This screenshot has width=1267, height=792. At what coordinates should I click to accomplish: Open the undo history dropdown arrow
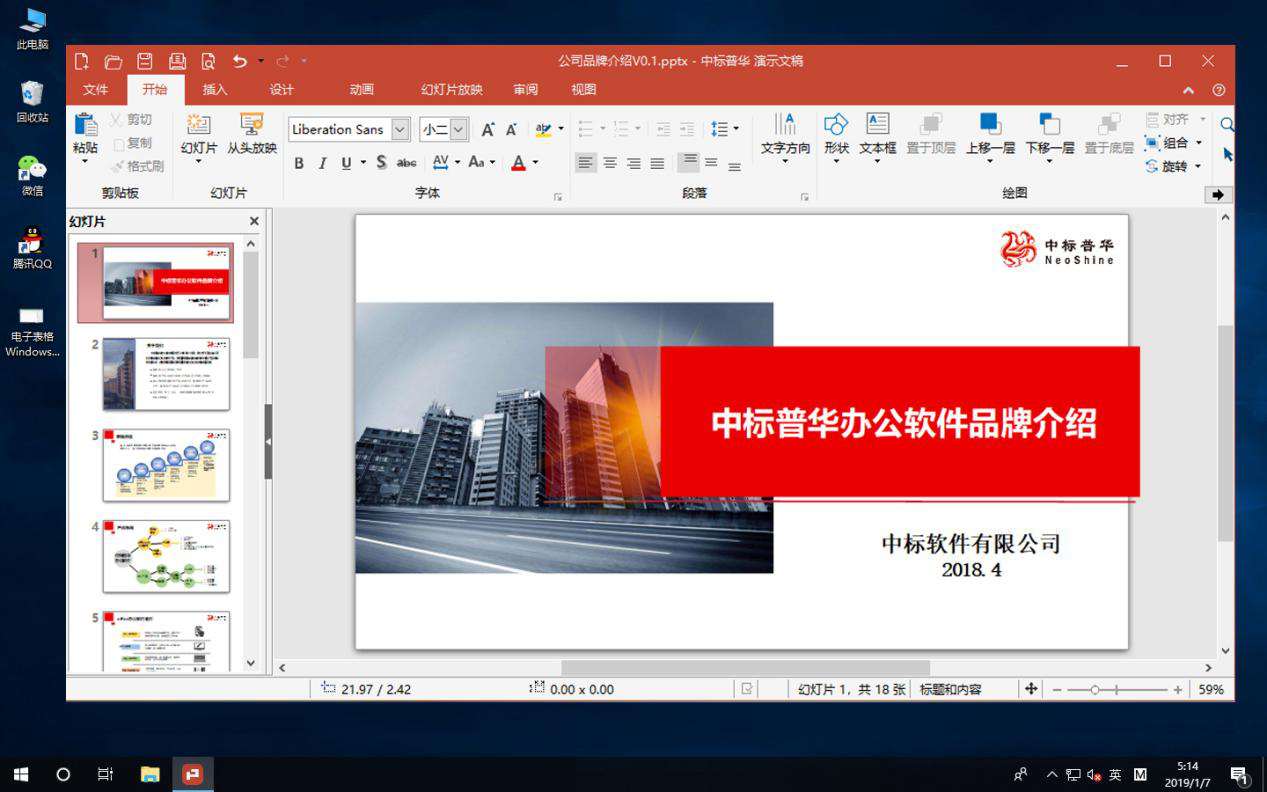coord(260,61)
